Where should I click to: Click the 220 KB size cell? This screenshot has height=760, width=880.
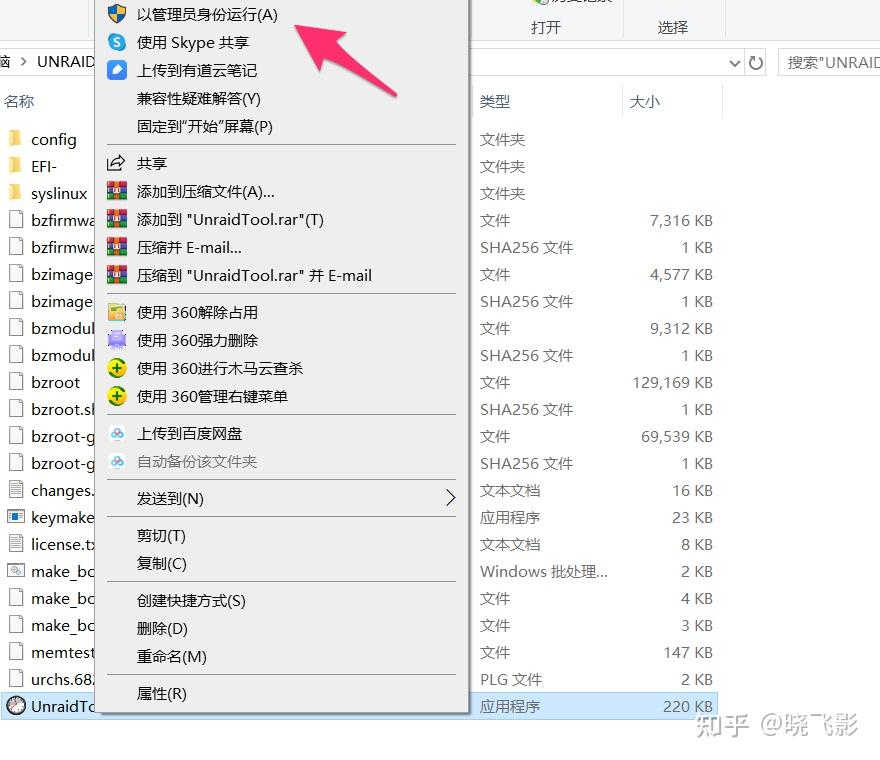coord(688,706)
